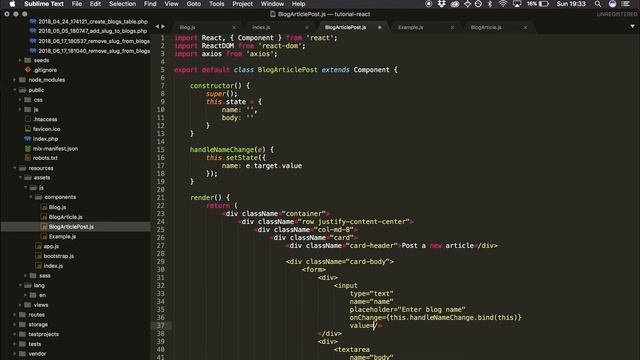Image resolution: width=640 pixels, height=360 pixels.
Task: Expand the node_modules folder
Action: tap(15, 80)
